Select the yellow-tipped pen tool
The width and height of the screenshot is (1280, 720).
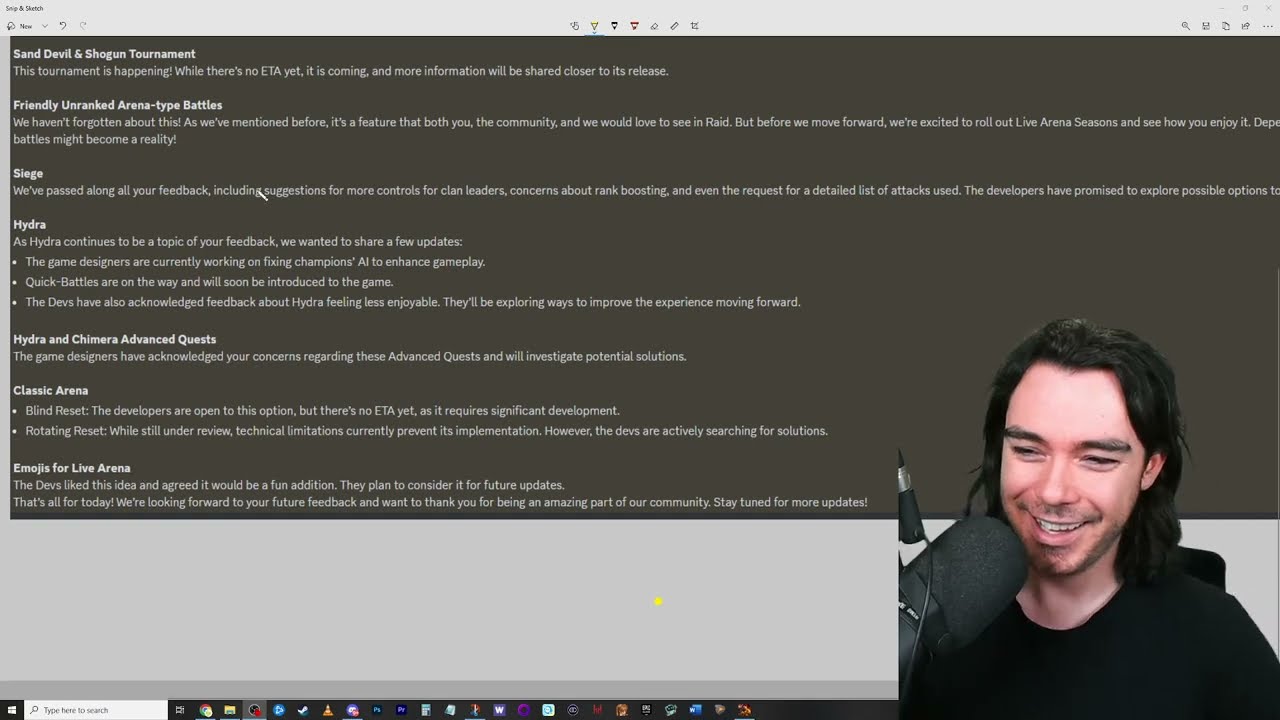594,26
